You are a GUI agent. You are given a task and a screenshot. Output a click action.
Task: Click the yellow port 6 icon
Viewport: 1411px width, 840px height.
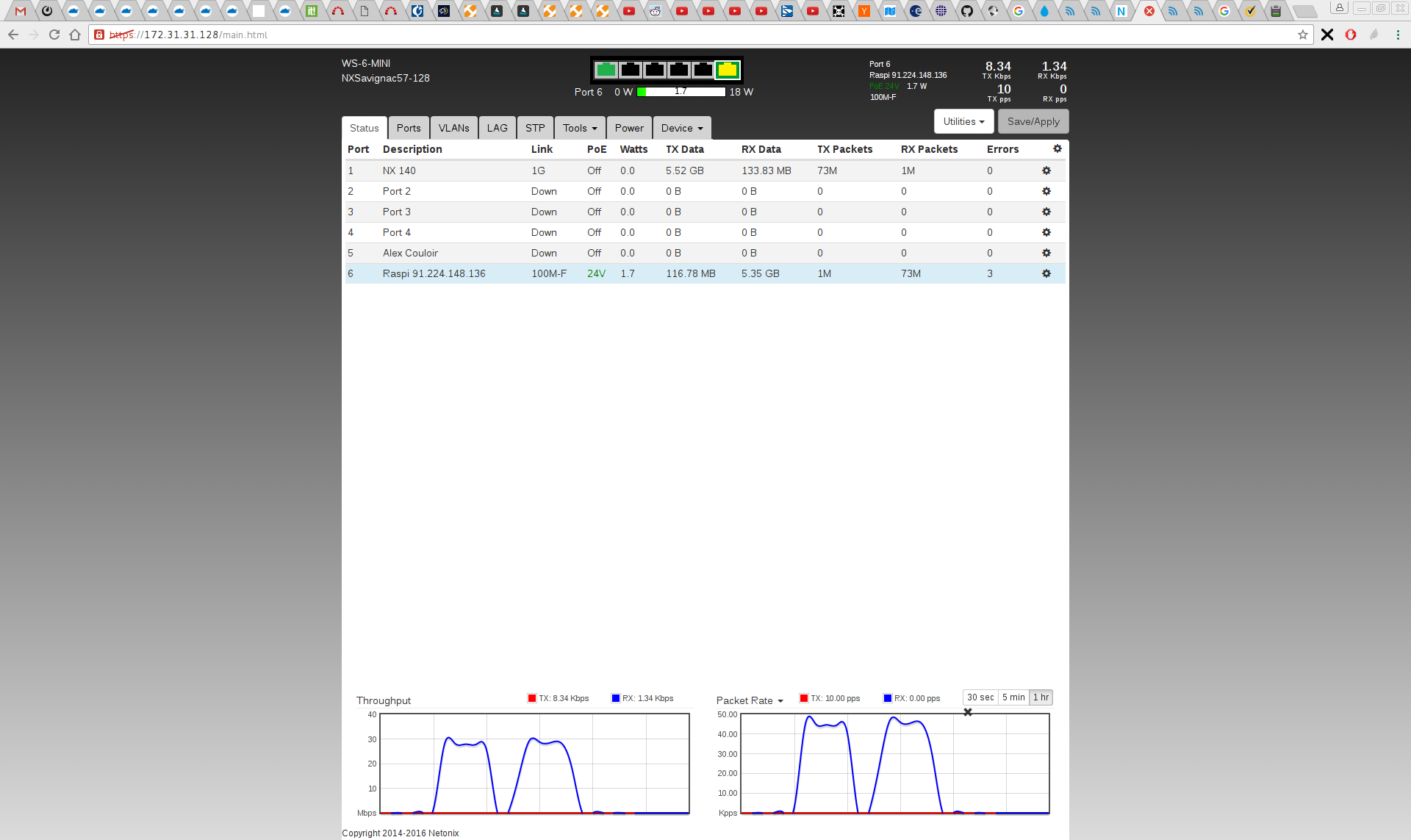click(727, 70)
